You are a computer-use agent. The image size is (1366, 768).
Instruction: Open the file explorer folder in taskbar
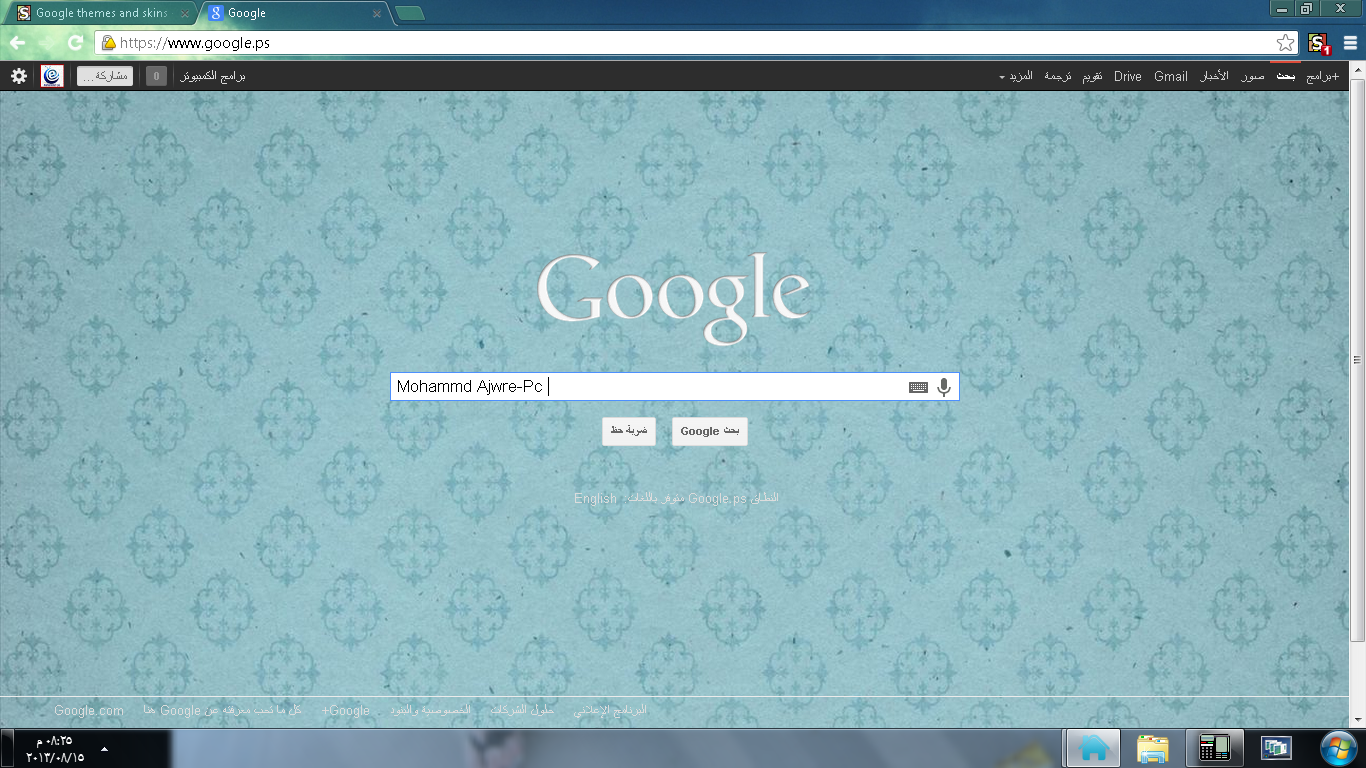click(1153, 748)
